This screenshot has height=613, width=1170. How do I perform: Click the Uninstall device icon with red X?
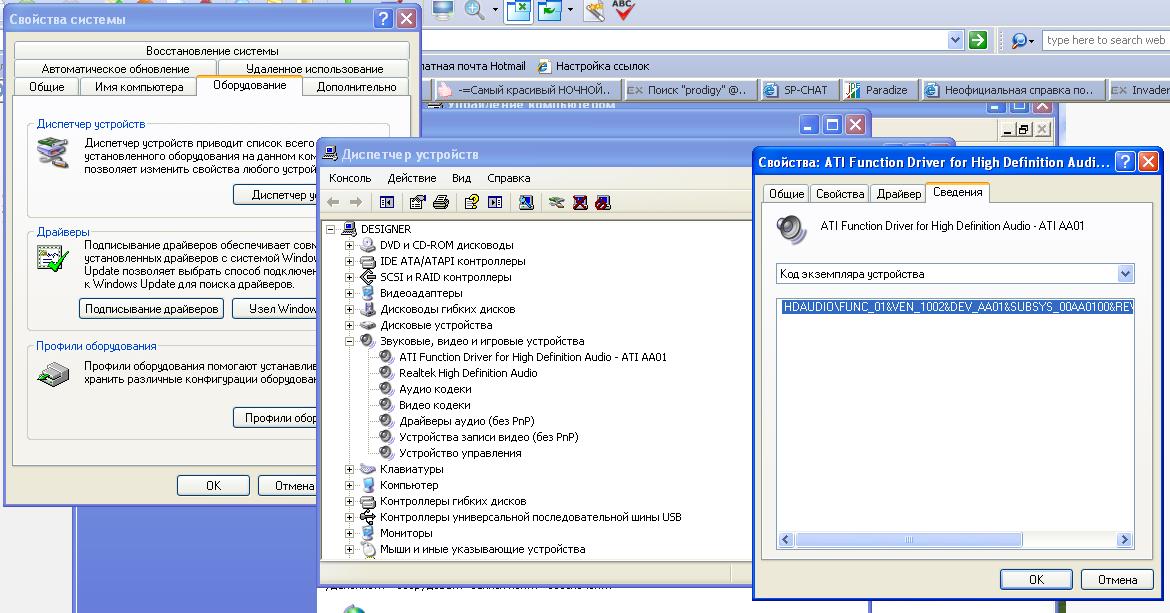[x=581, y=202]
